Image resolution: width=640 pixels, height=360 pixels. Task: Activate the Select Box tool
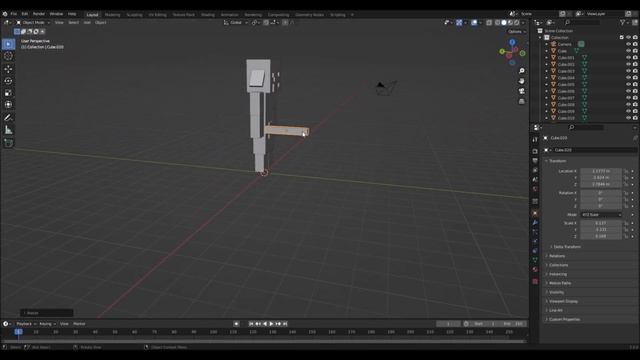coord(8,44)
